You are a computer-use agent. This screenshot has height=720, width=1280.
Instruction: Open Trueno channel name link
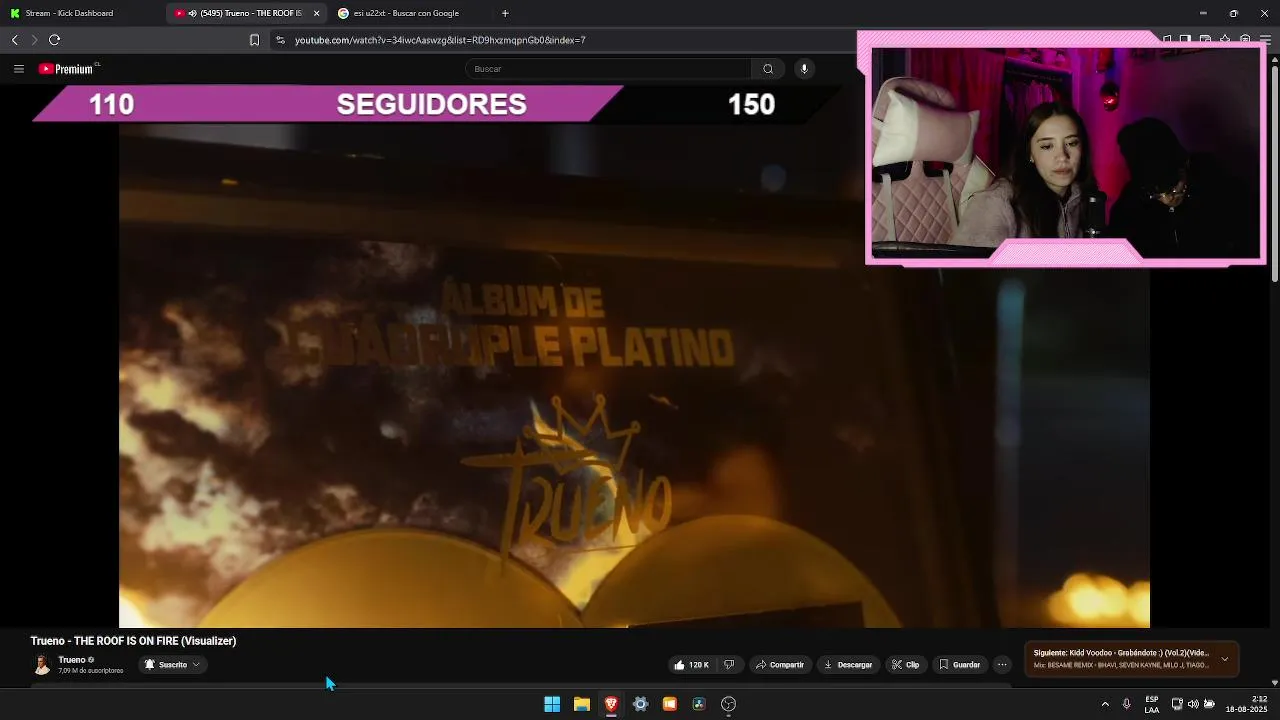pos(72,660)
